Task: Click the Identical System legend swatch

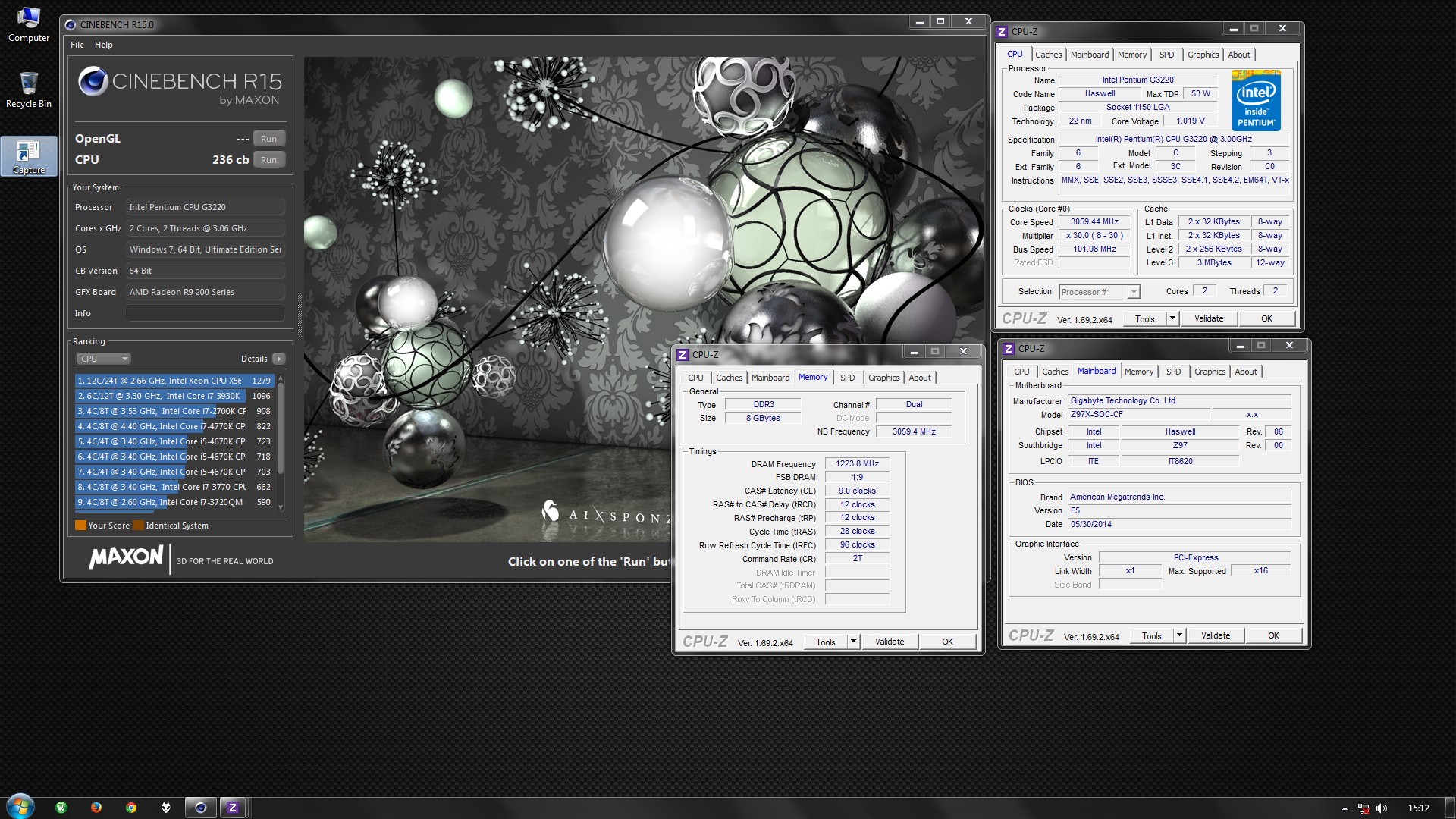Action: (138, 526)
